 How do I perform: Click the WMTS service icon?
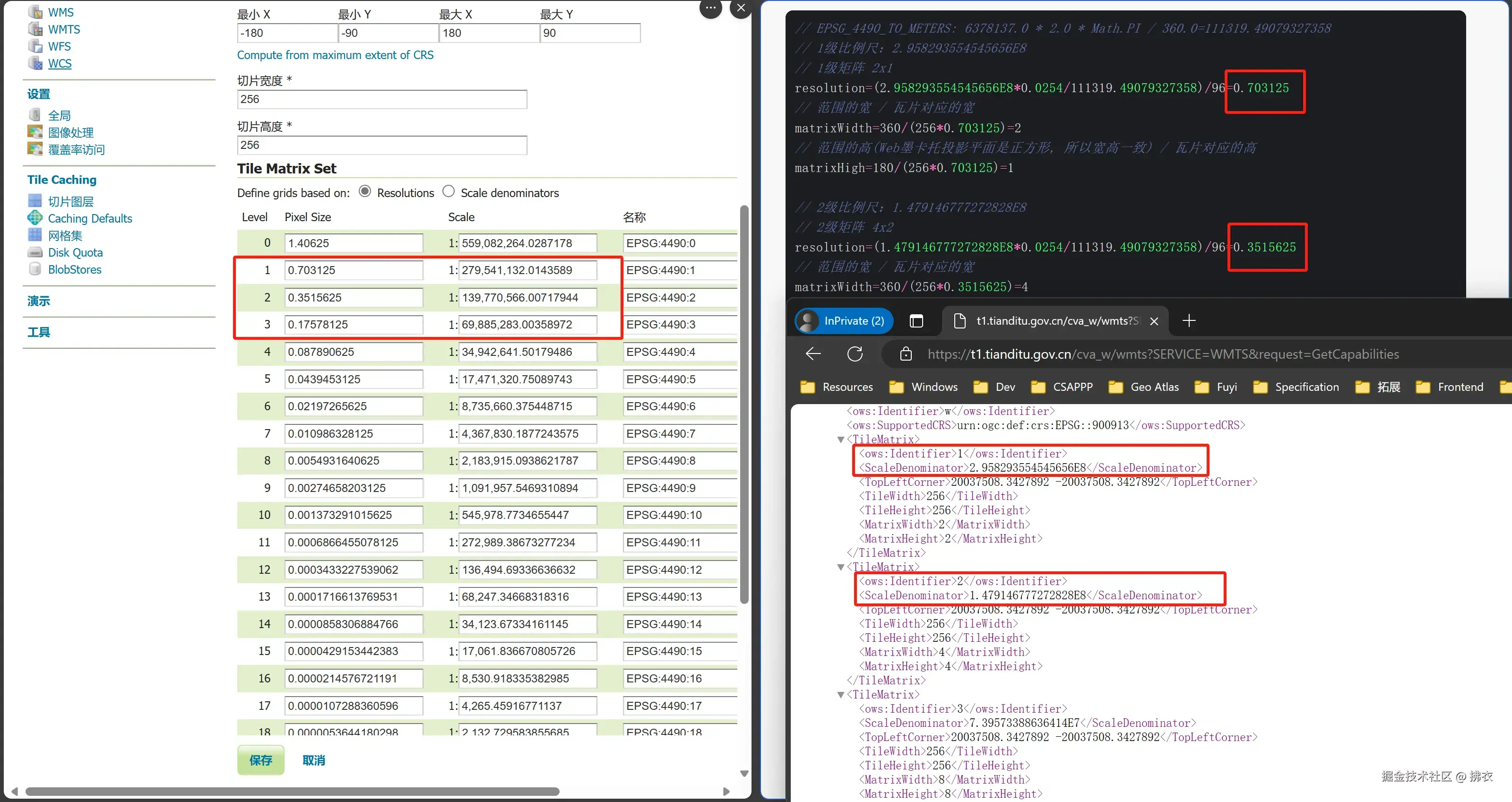pyautogui.click(x=35, y=29)
